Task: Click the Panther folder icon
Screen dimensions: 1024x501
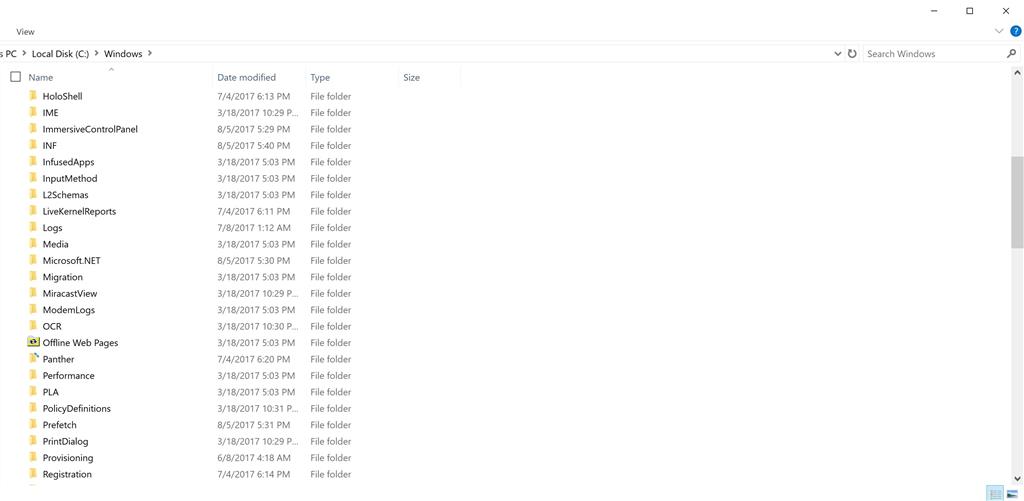Action: point(34,359)
